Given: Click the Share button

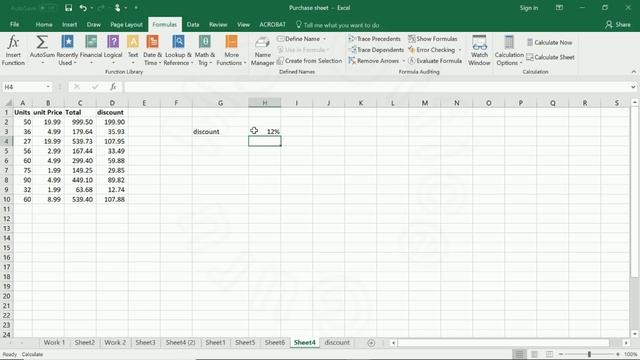Looking at the screenshot, I should click(618, 24).
